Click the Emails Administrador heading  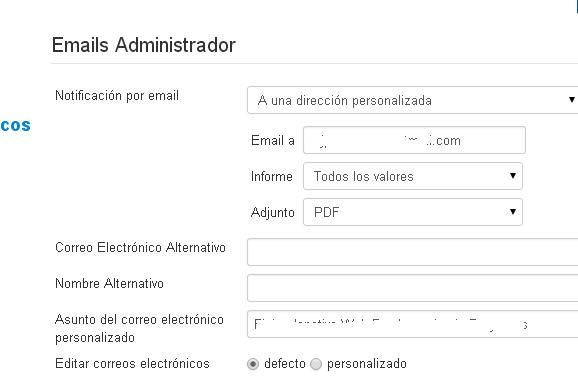[x=144, y=45]
